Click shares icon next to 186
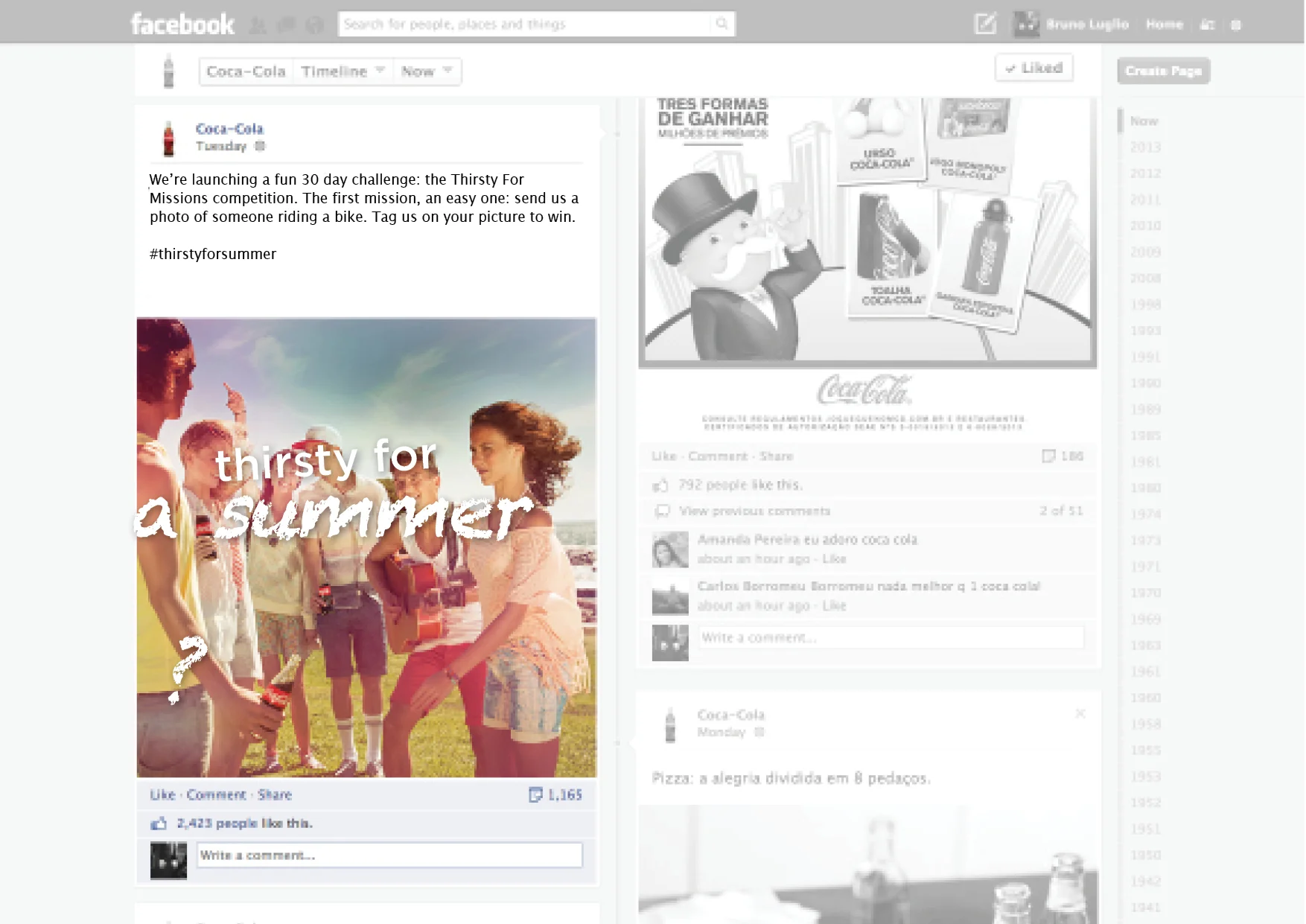1306x924 pixels. [1048, 456]
